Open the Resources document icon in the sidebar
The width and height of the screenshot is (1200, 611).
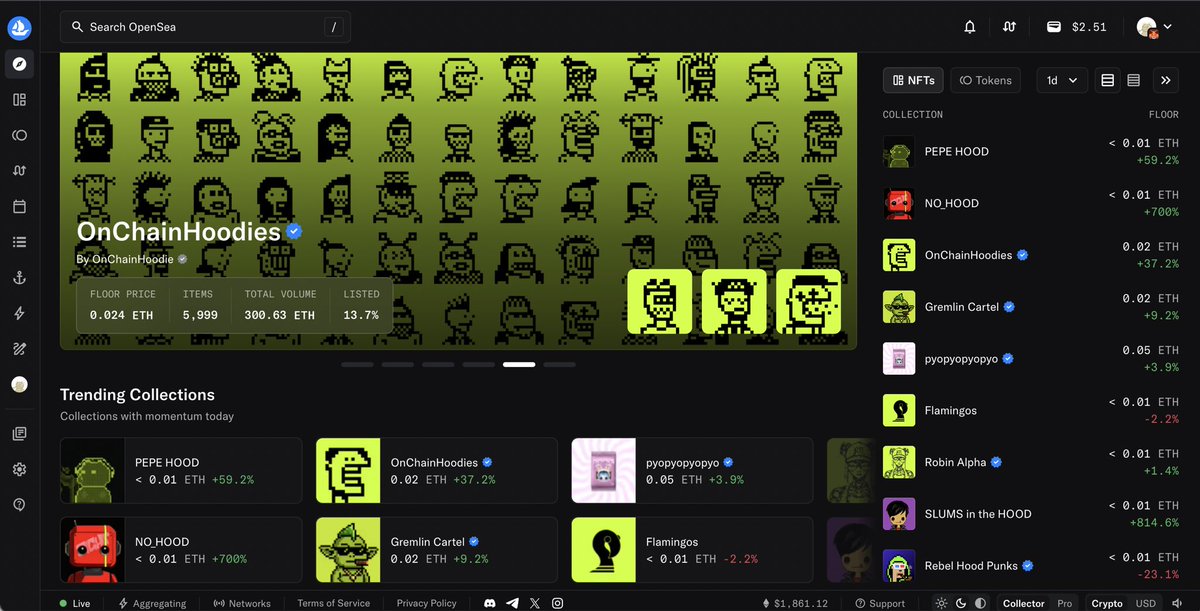click(x=19, y=434)
